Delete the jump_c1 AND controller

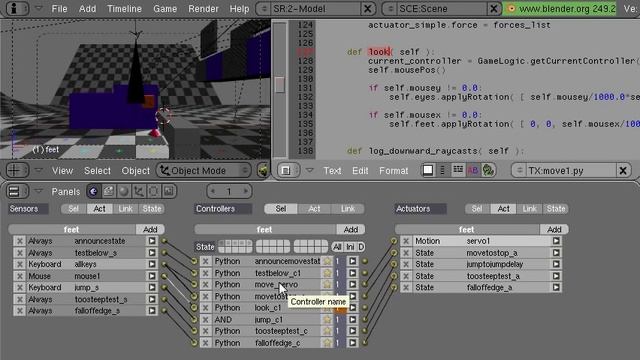tap(206, 320)
